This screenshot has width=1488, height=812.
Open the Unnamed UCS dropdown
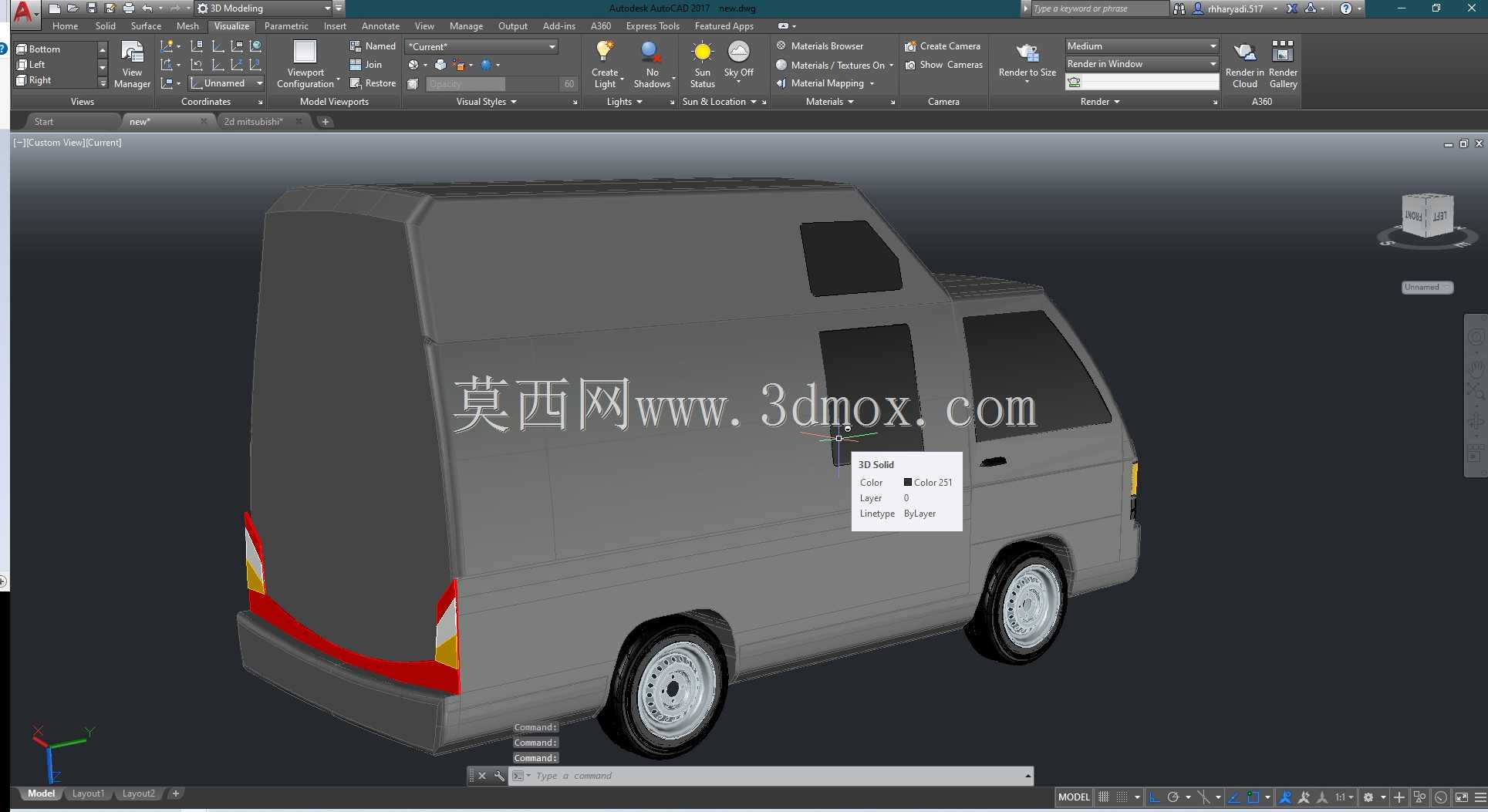[227, 83]
